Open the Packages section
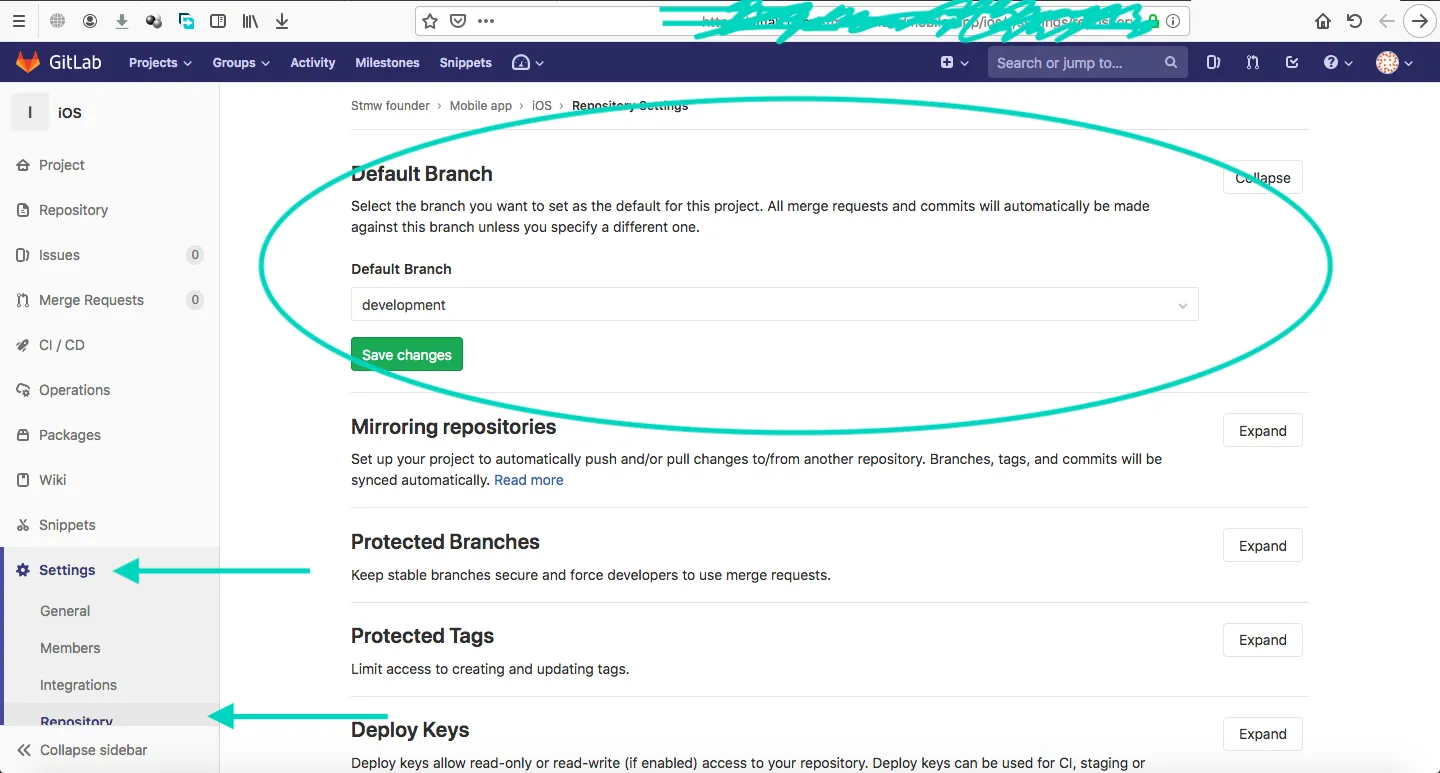Viewport: 1440px width, 773px height. coord(68,434)
